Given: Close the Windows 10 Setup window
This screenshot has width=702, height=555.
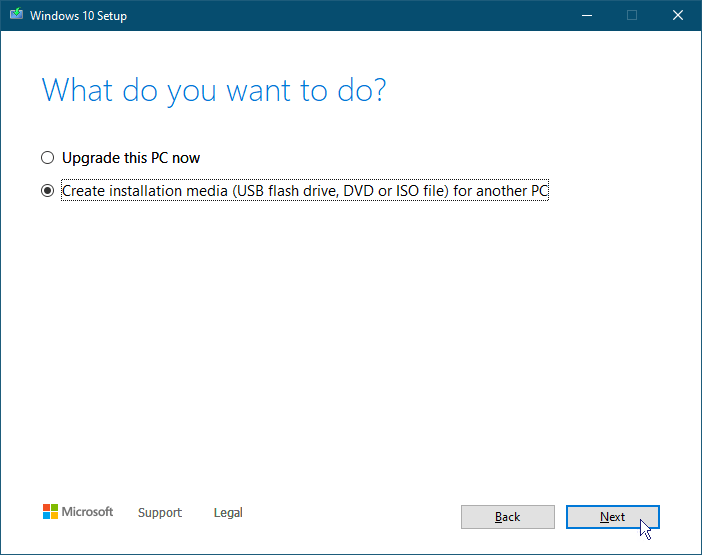Looking at the screenshot, I should pyautogui.click(x=678, y=16).
